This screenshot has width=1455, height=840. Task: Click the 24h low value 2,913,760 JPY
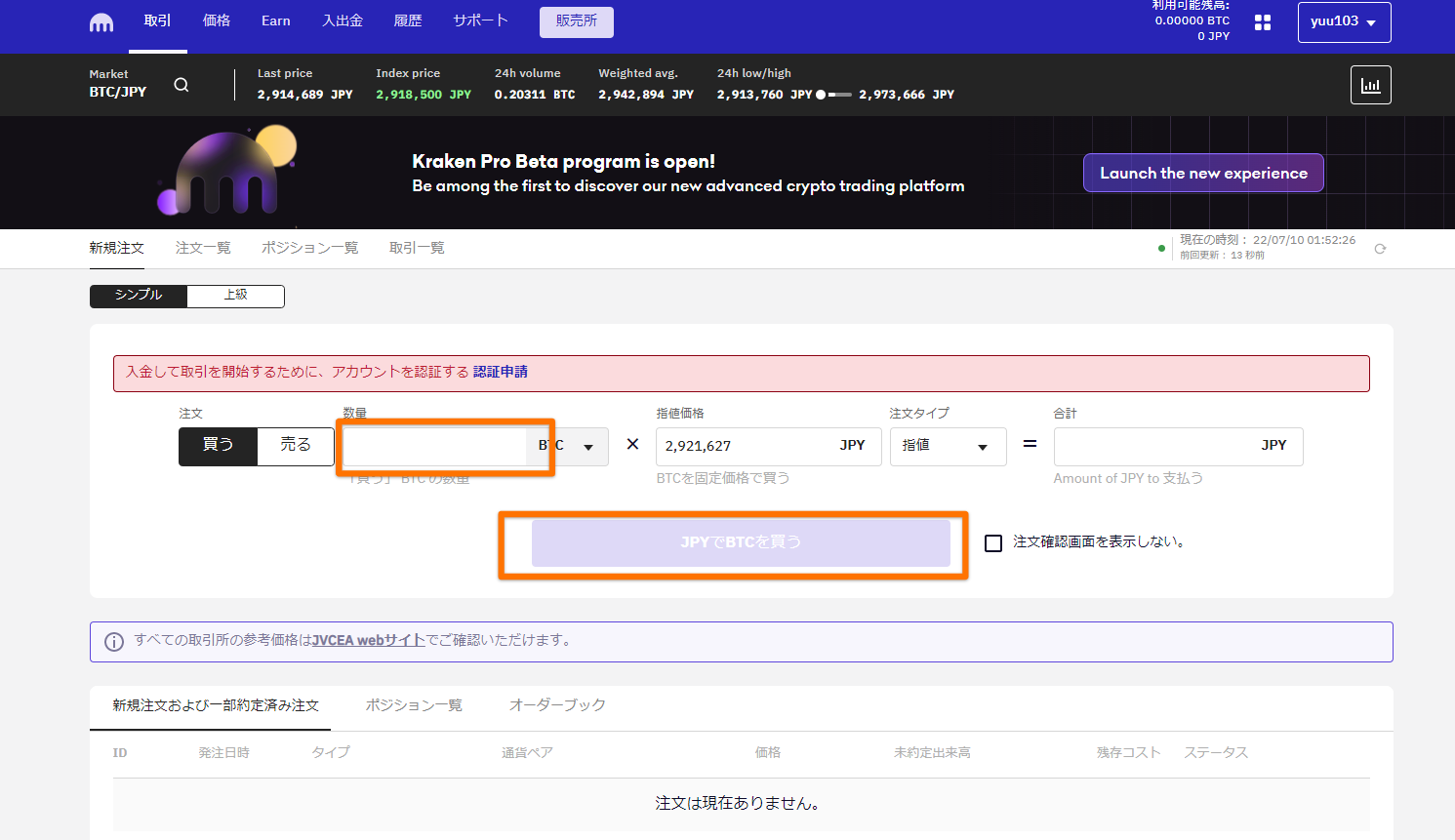click(764, 95)
